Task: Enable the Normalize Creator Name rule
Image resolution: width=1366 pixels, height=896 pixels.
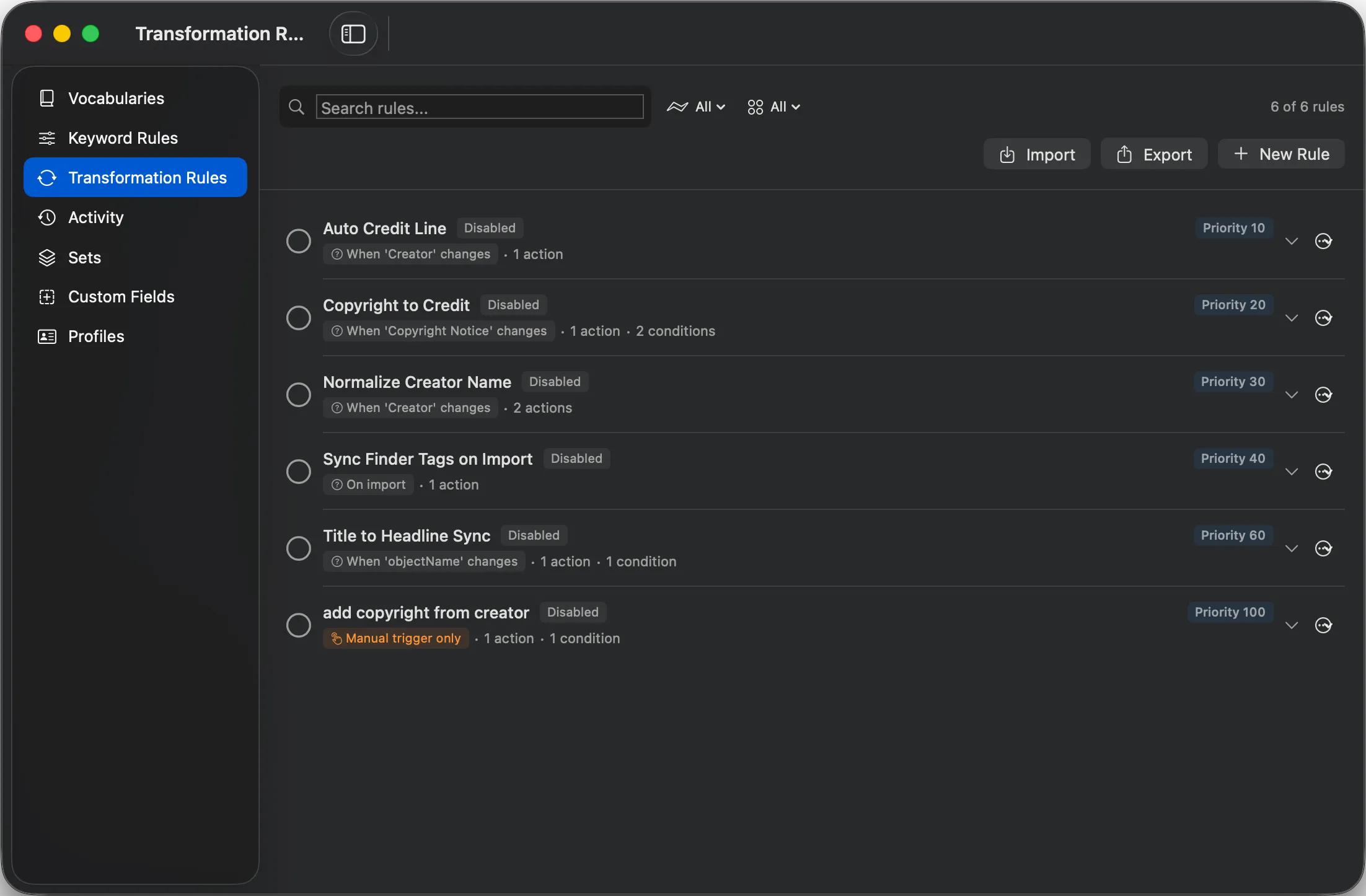Action: (x=298, y=395)
